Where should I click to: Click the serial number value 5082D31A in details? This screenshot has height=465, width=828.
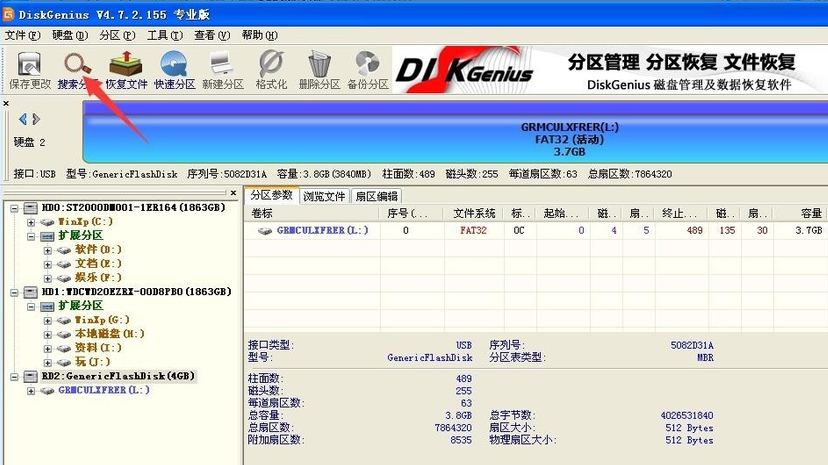click(x=692, y=345)
